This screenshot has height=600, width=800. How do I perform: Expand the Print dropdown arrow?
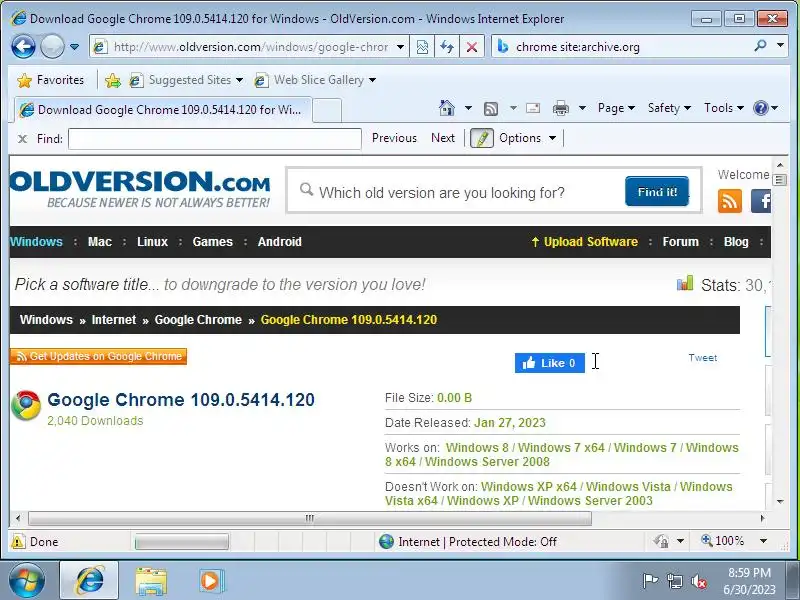[x=582, y=108]
